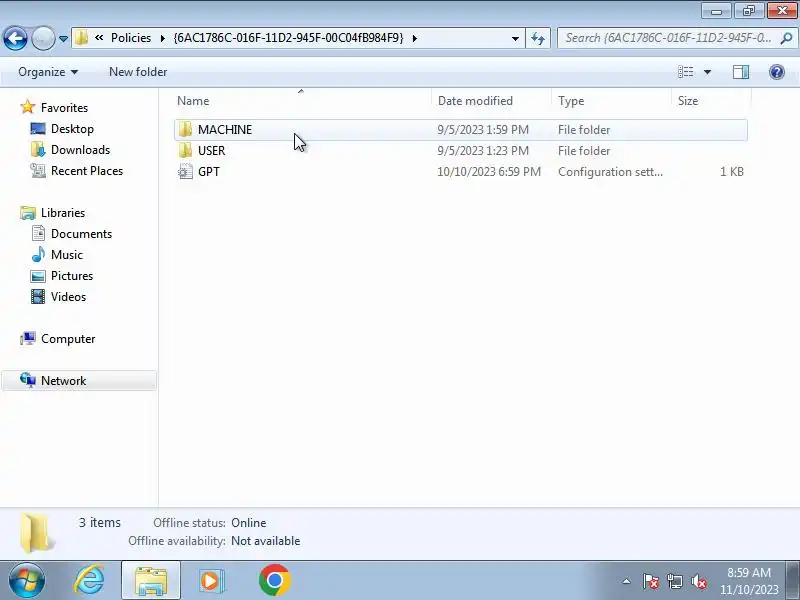Click the GPT file name

coord(209,172)
